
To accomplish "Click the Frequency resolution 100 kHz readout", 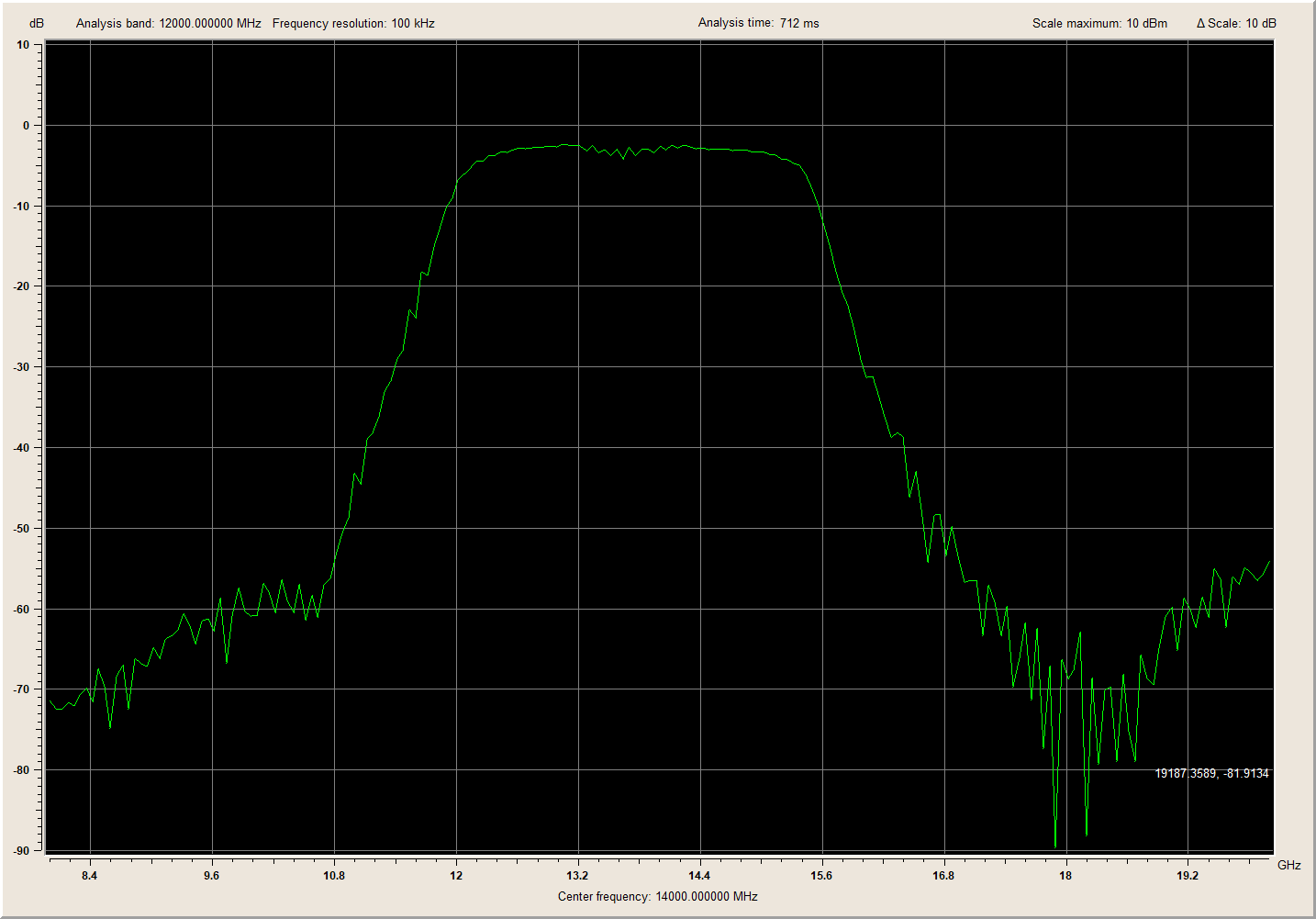I will [x=353, y=23].
